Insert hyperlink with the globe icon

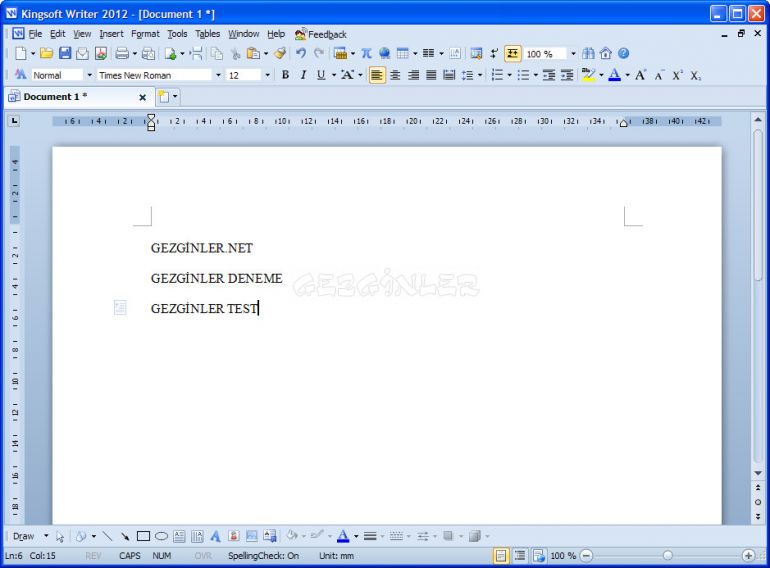click(x=385, y=54)
